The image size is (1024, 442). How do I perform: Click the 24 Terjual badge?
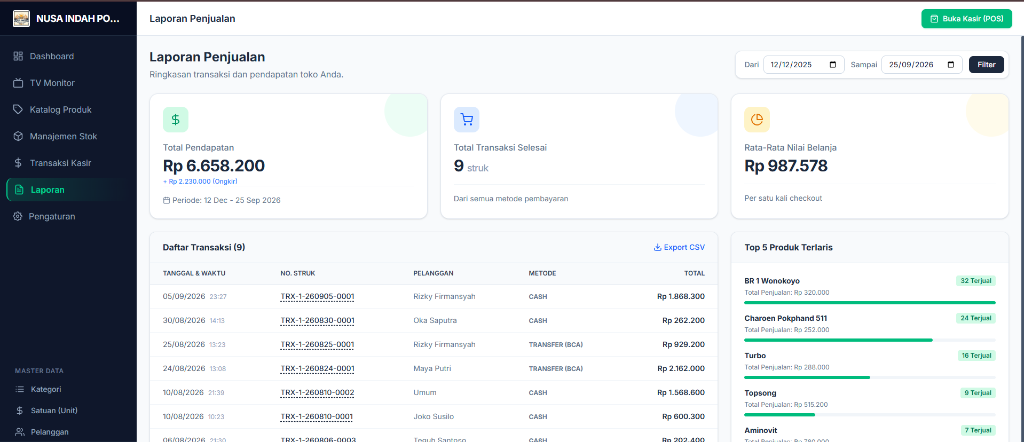976,318
